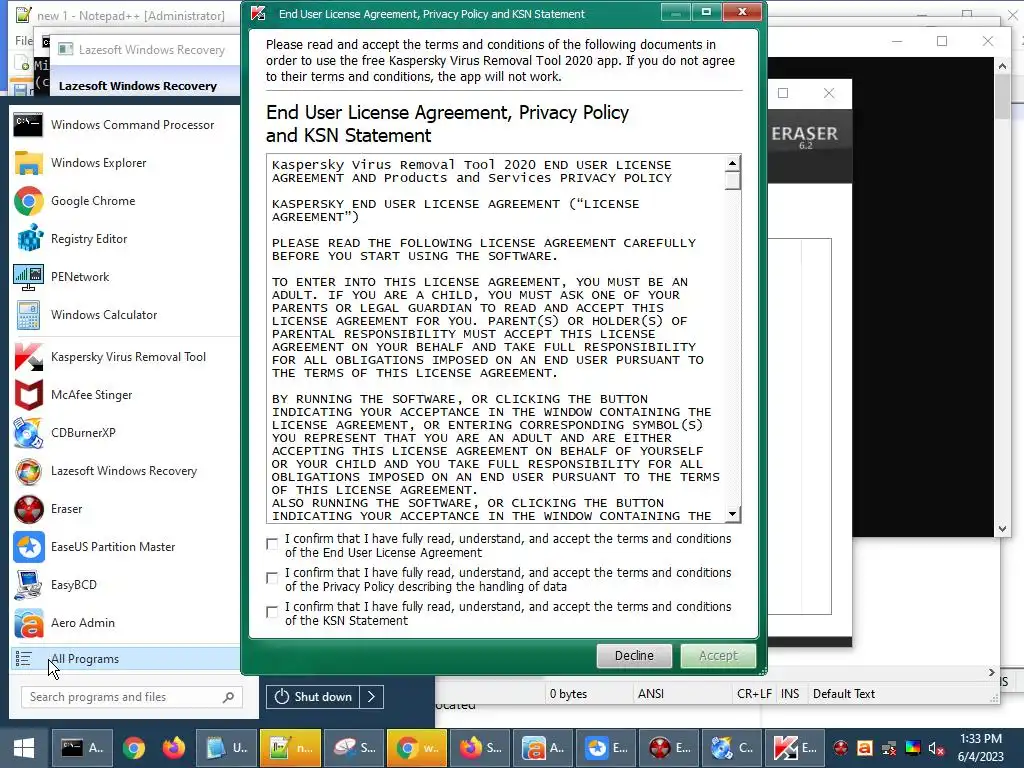Click the Accept button
Image resolution: width=1024 pixels, height=768 pixels.
[718, 656]
